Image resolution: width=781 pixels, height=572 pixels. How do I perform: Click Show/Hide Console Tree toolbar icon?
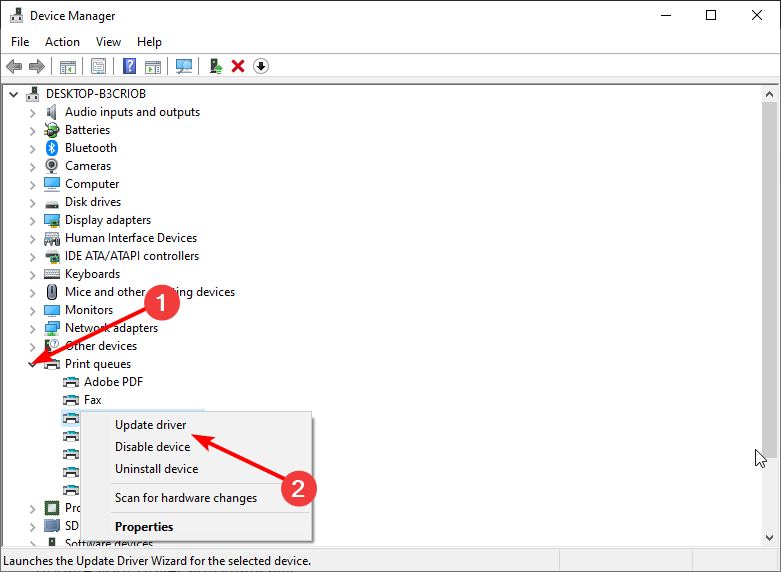(x=68, y=66)
